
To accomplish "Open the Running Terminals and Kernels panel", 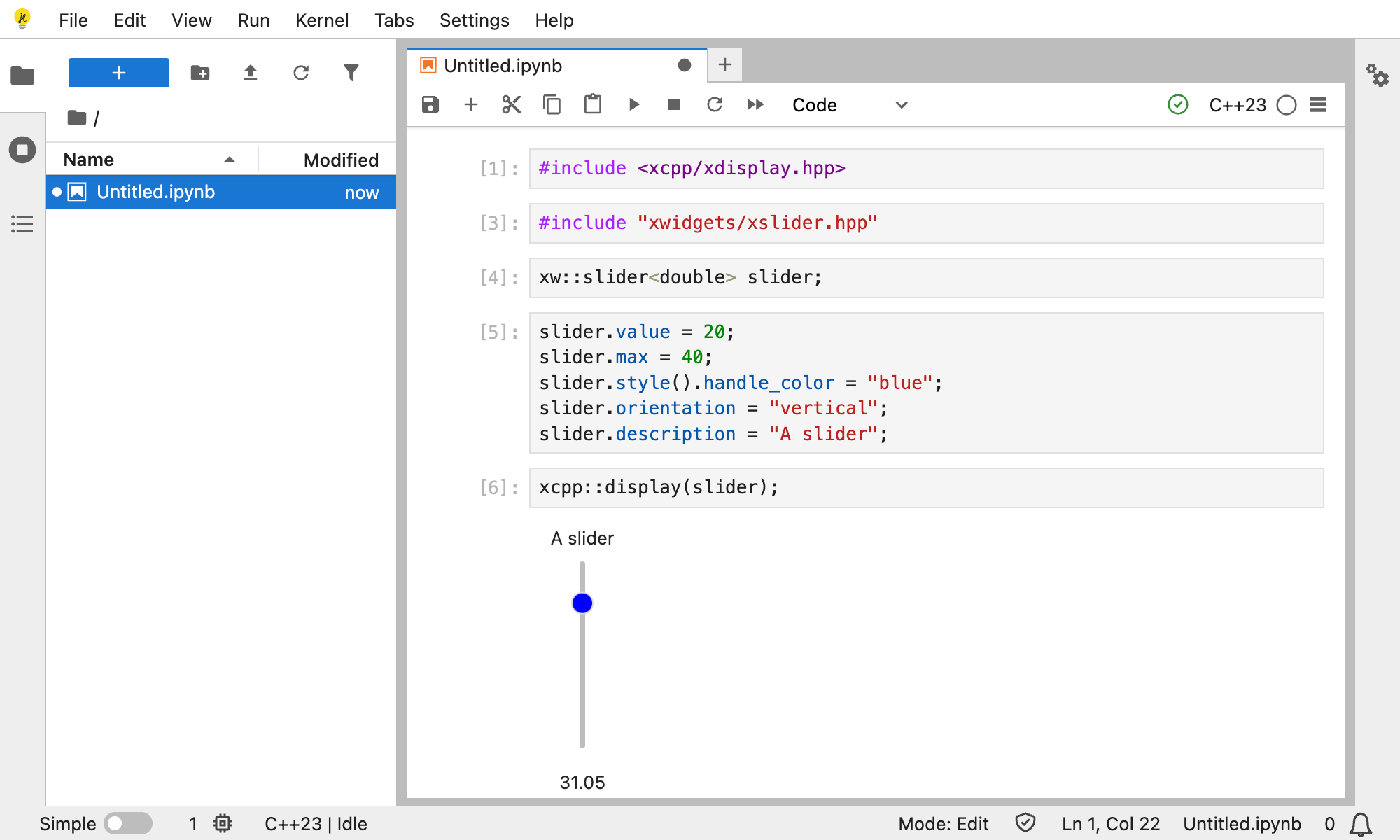I will point(22,150).
